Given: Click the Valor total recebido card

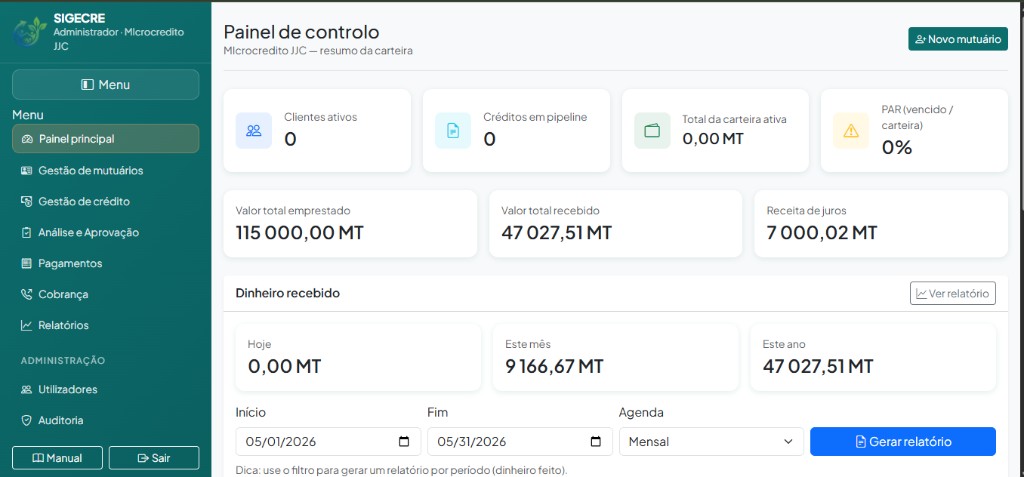Looking at the screenshot, I should click(615, 223).
